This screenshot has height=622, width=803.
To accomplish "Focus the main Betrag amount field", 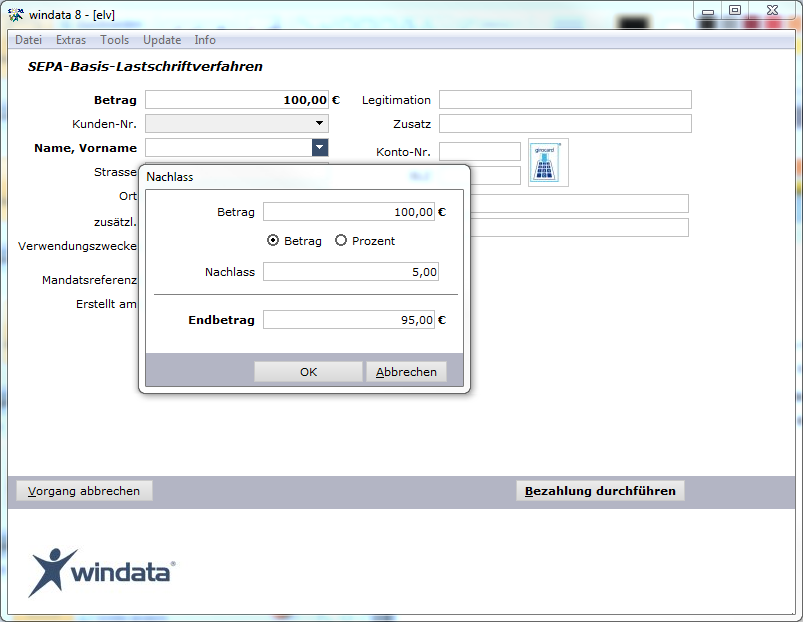I will 237,100.
